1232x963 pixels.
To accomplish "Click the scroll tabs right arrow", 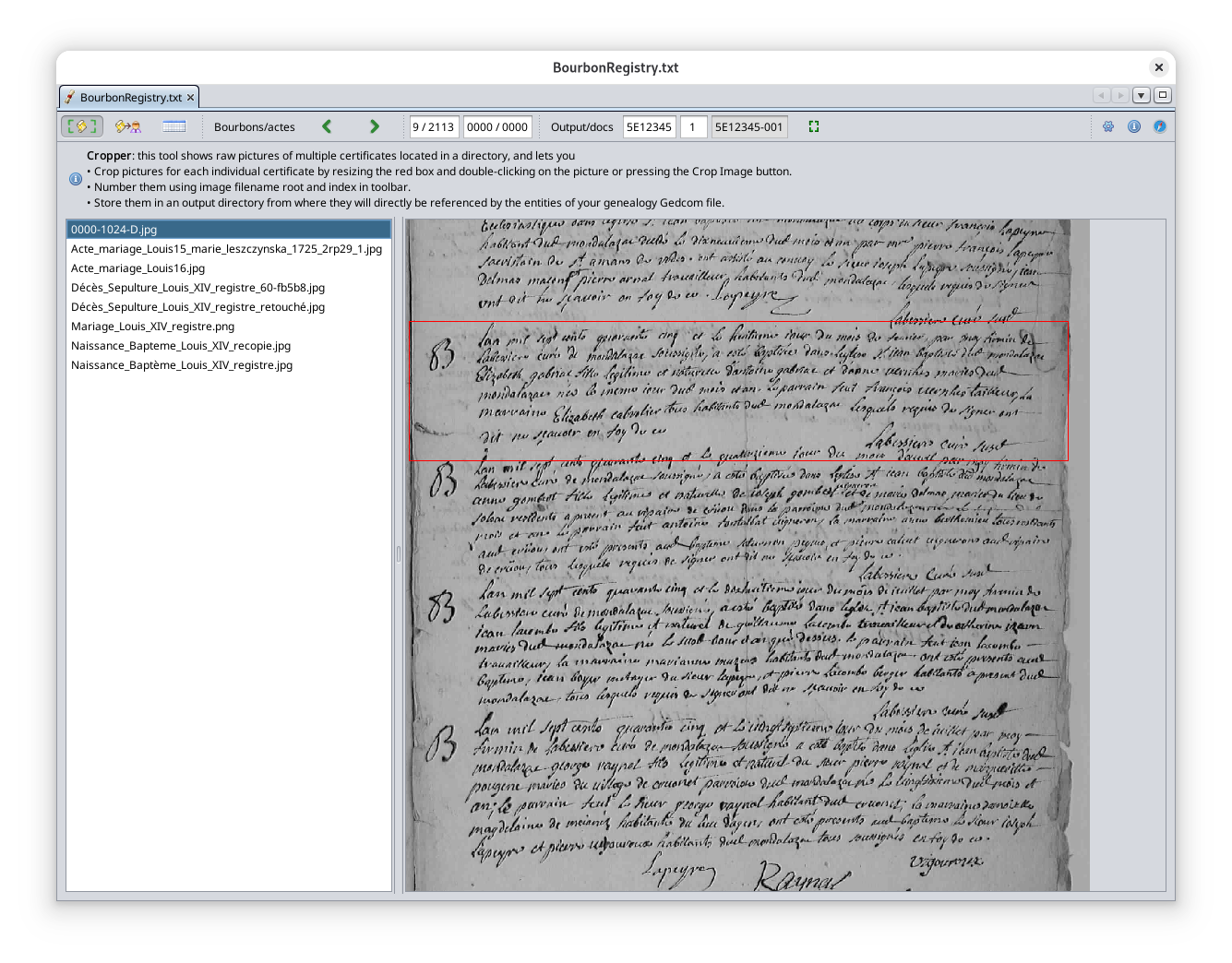I will click(1120, 95).
